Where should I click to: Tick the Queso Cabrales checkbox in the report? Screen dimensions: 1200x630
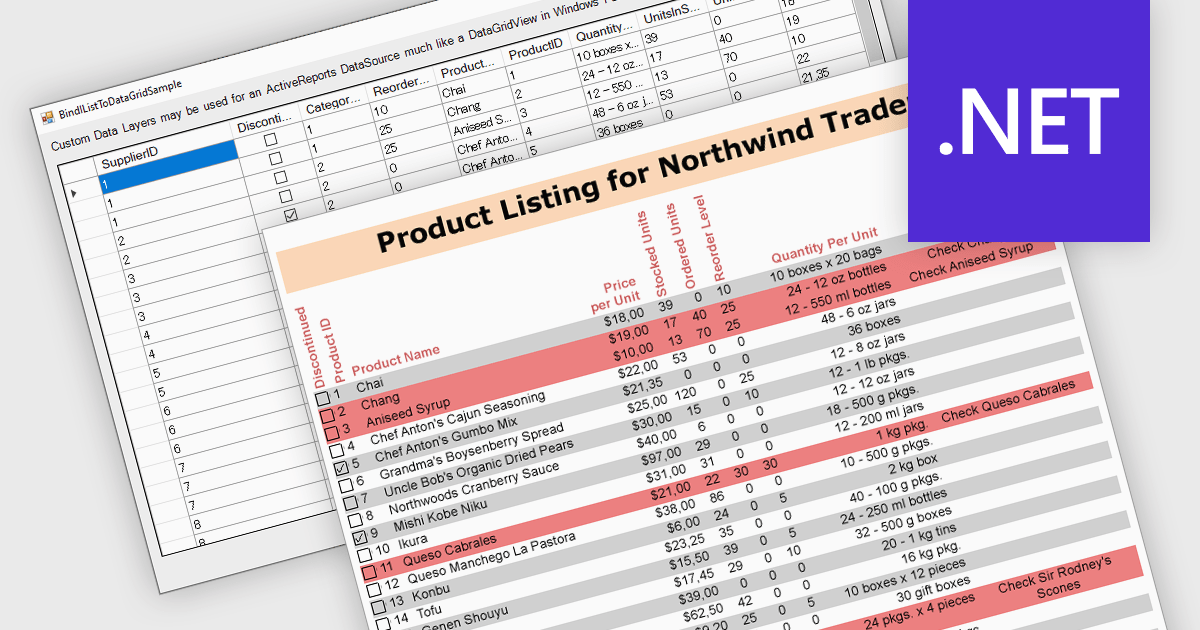coord(369,572)
